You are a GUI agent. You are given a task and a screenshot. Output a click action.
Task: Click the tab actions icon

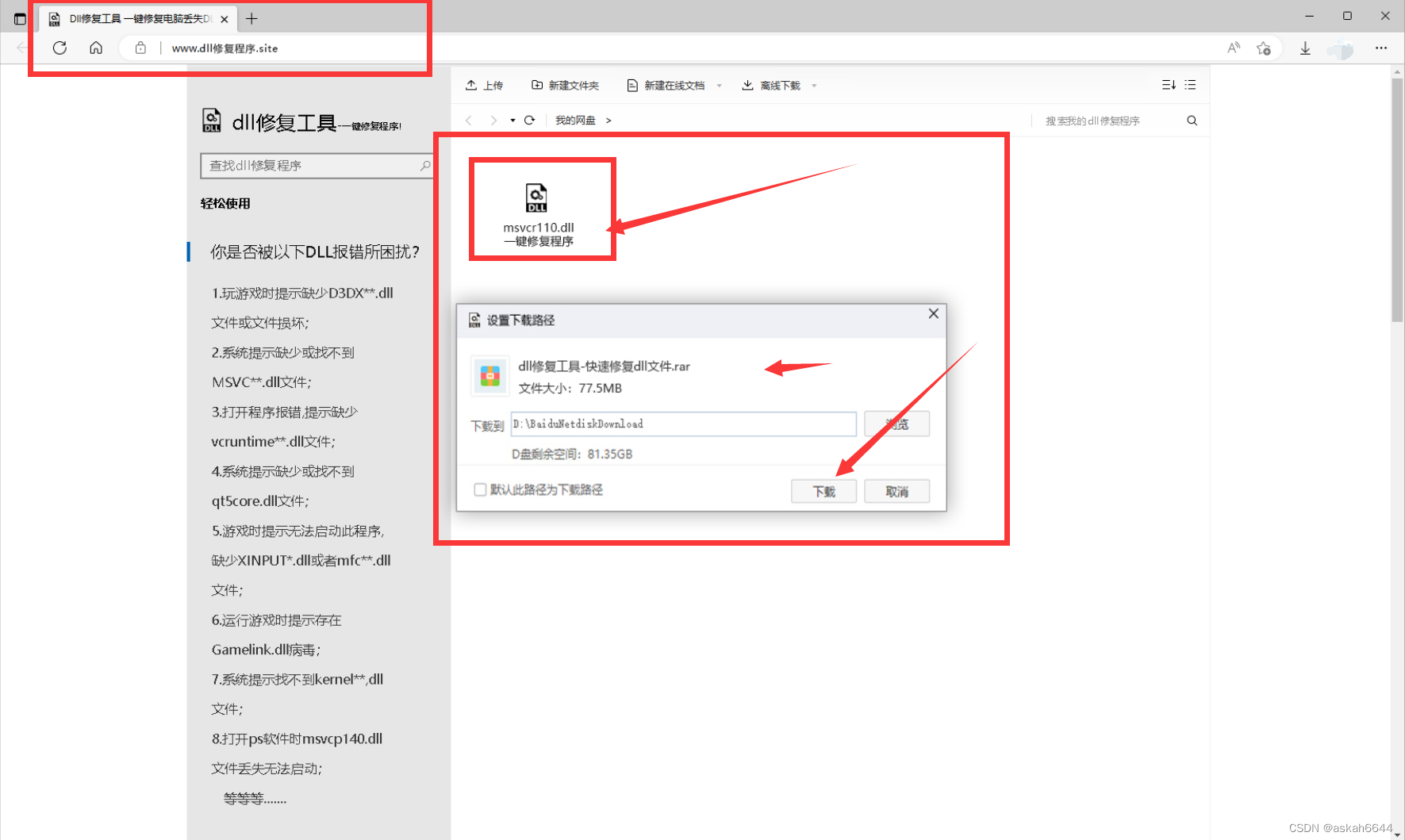[20, 18]
